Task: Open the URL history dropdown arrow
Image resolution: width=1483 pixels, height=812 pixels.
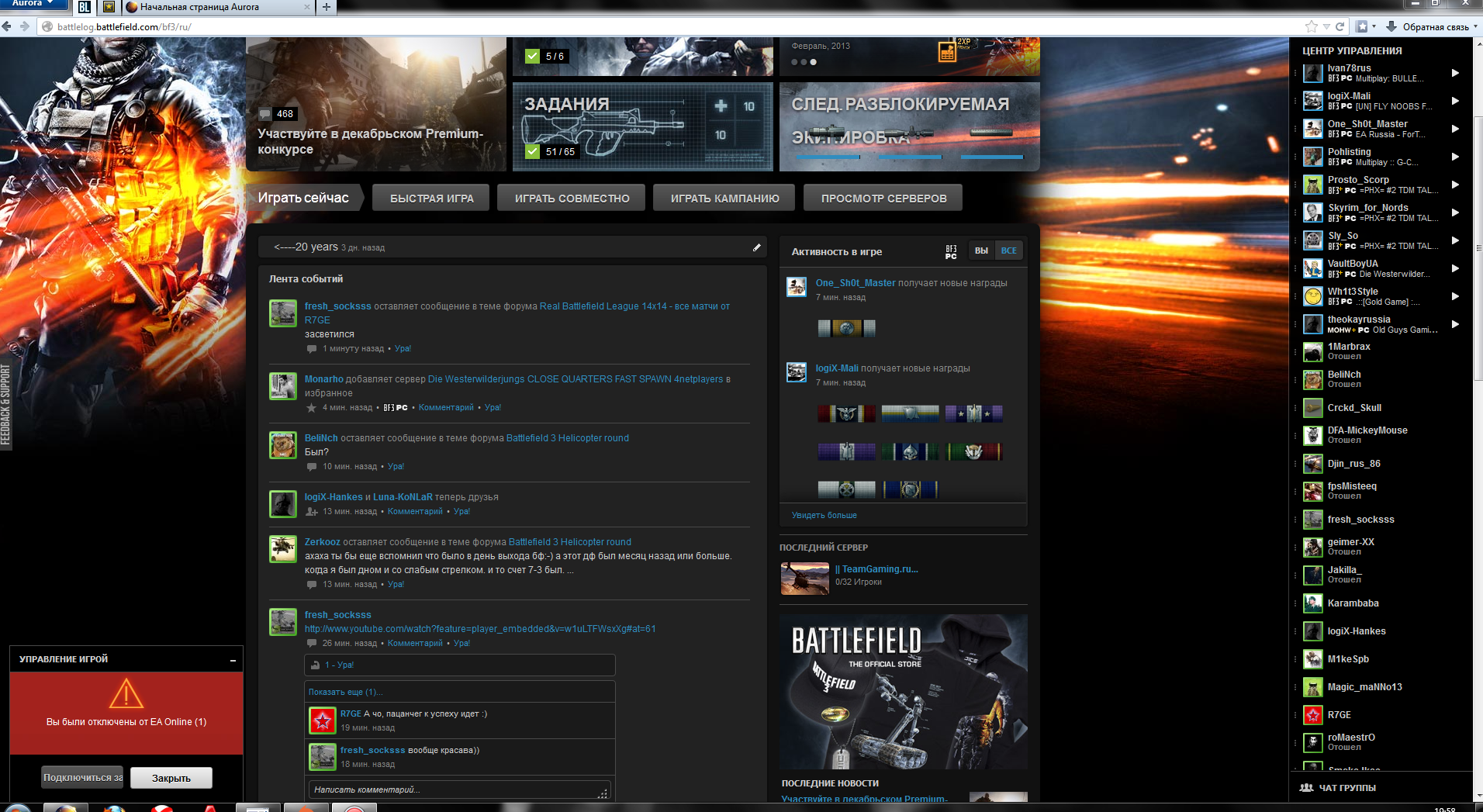Action: (x=1327, y=26)
